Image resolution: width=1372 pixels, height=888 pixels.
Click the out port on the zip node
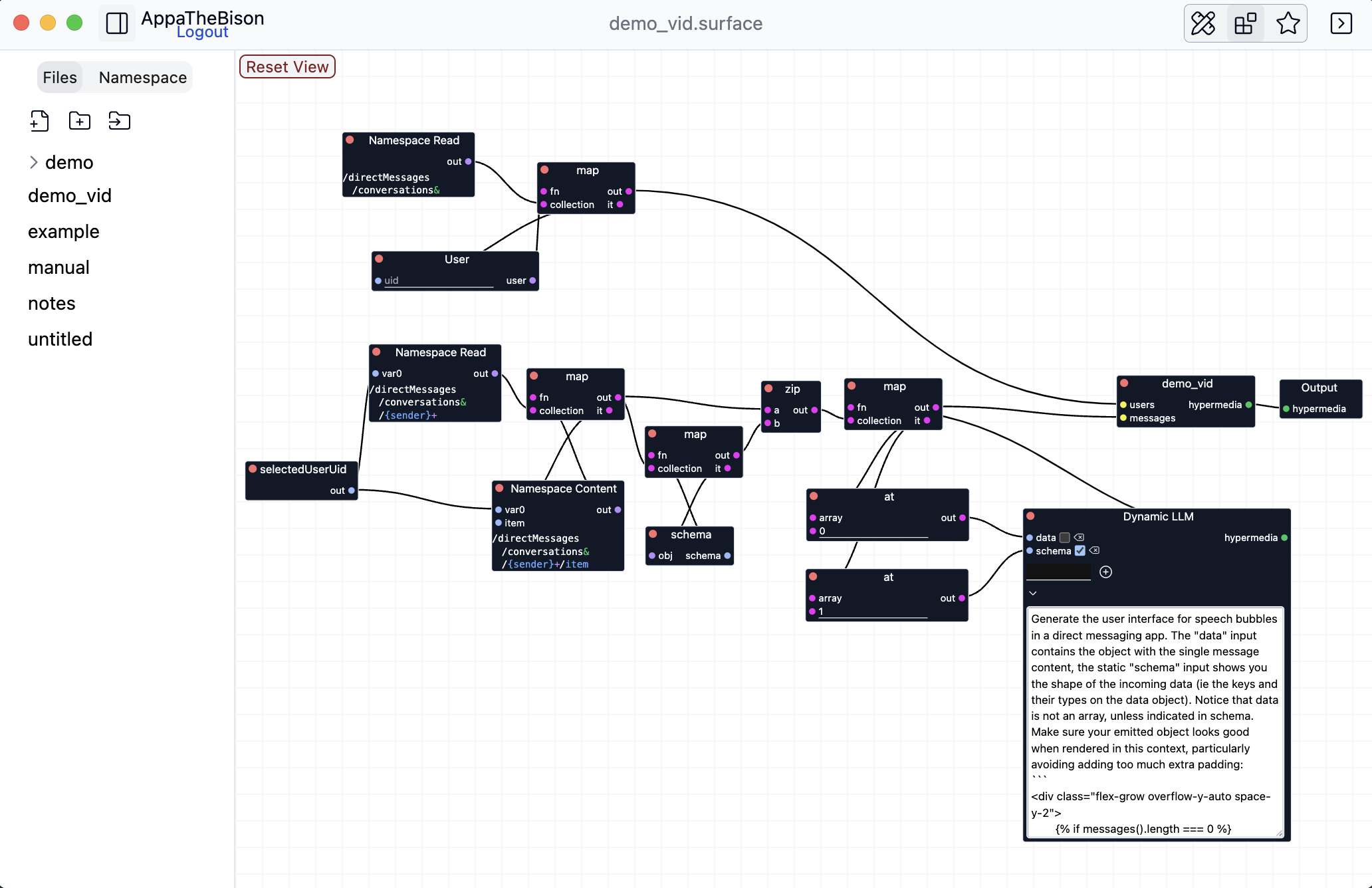coord(814,410)
